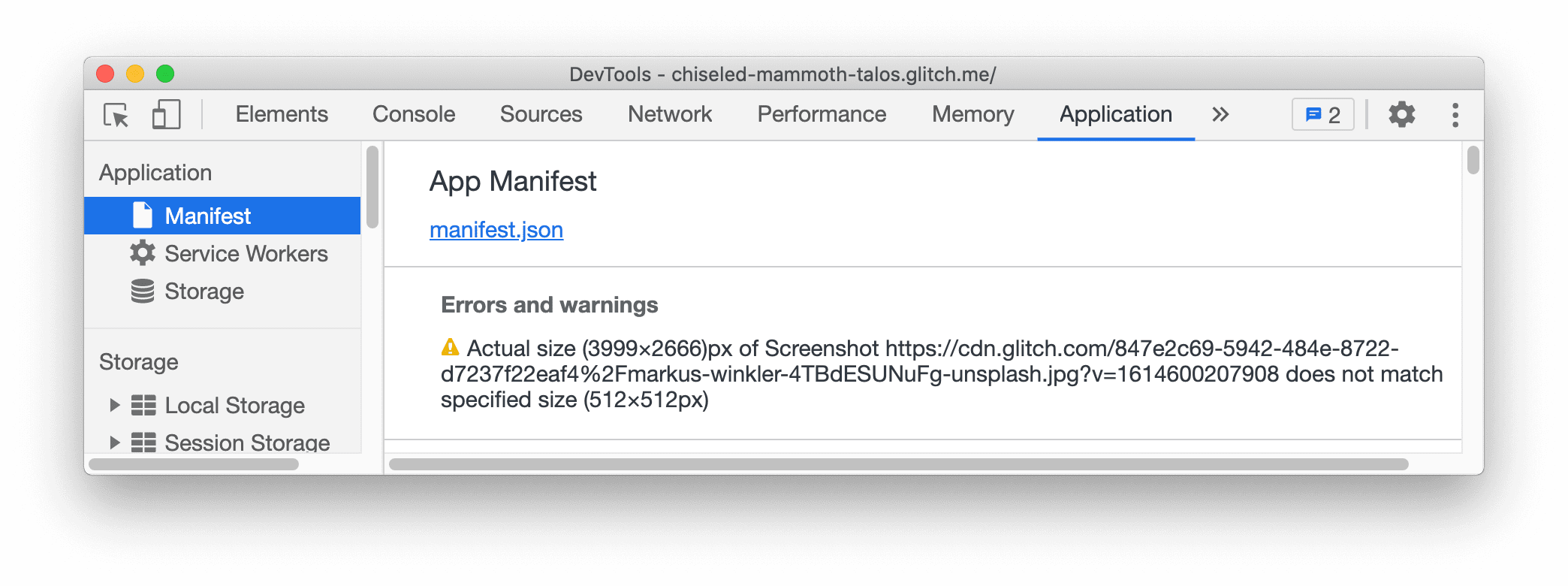Expand the Local Storage tree item
The image size is (1568, 586).
tap(116, 405)
